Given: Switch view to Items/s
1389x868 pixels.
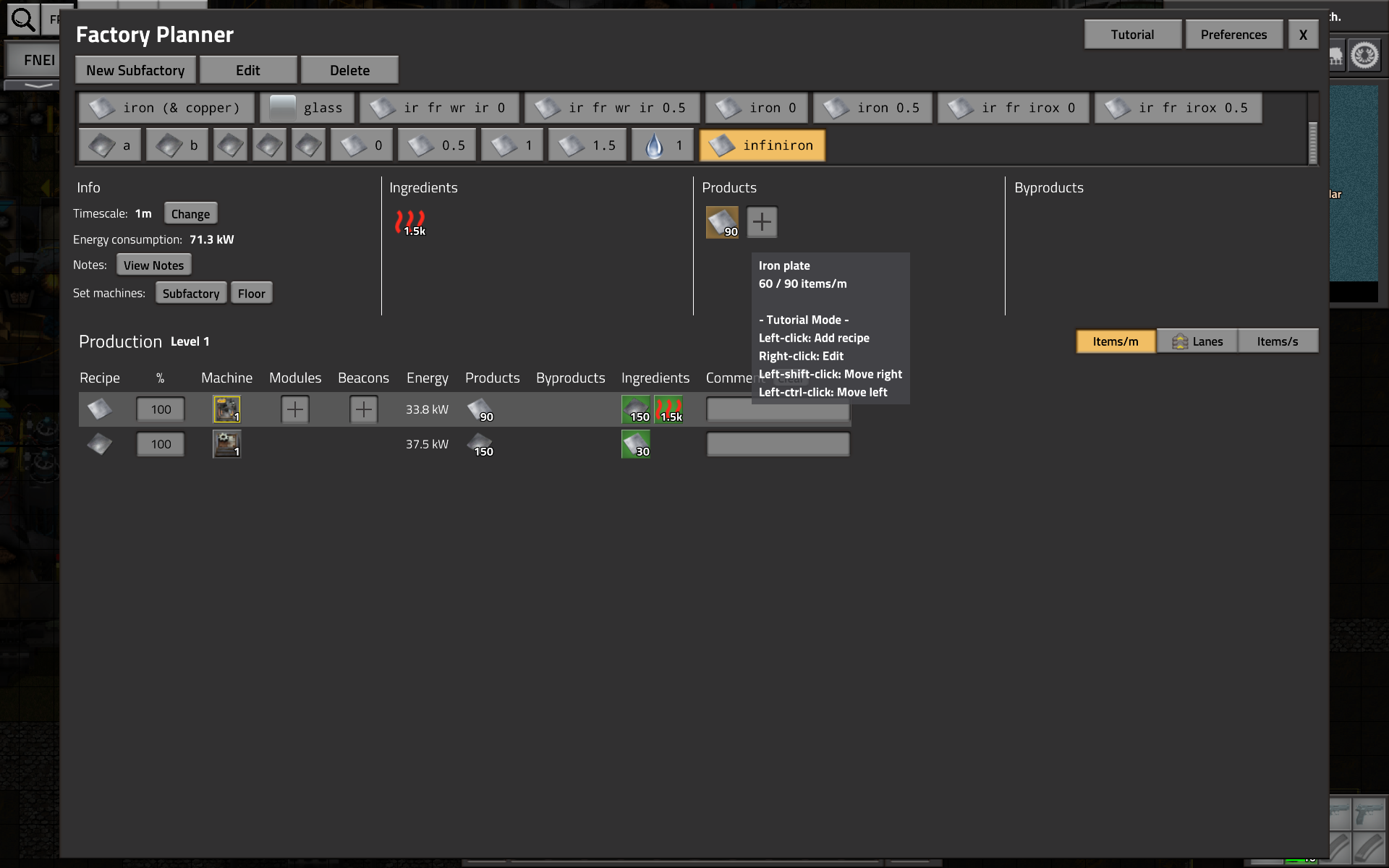Looking at the screenshot, I should (1277, 341).
